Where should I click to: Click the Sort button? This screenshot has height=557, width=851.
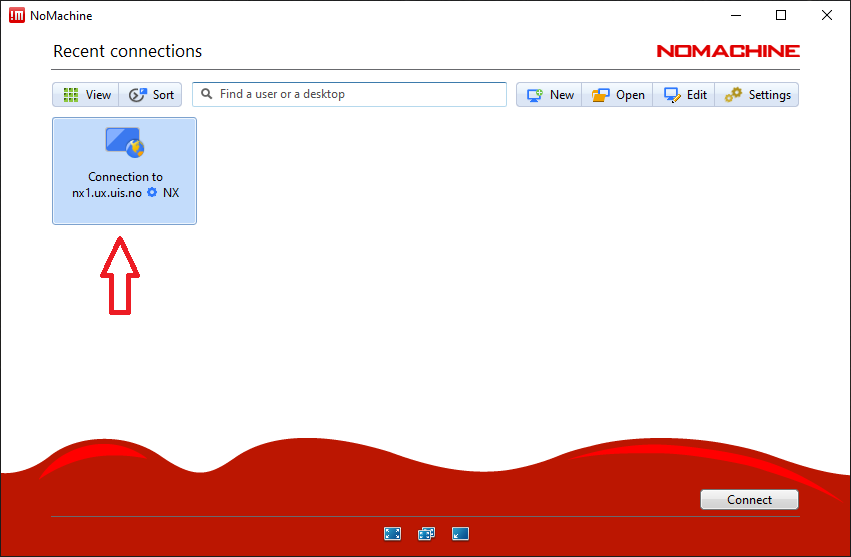(150, 94)
